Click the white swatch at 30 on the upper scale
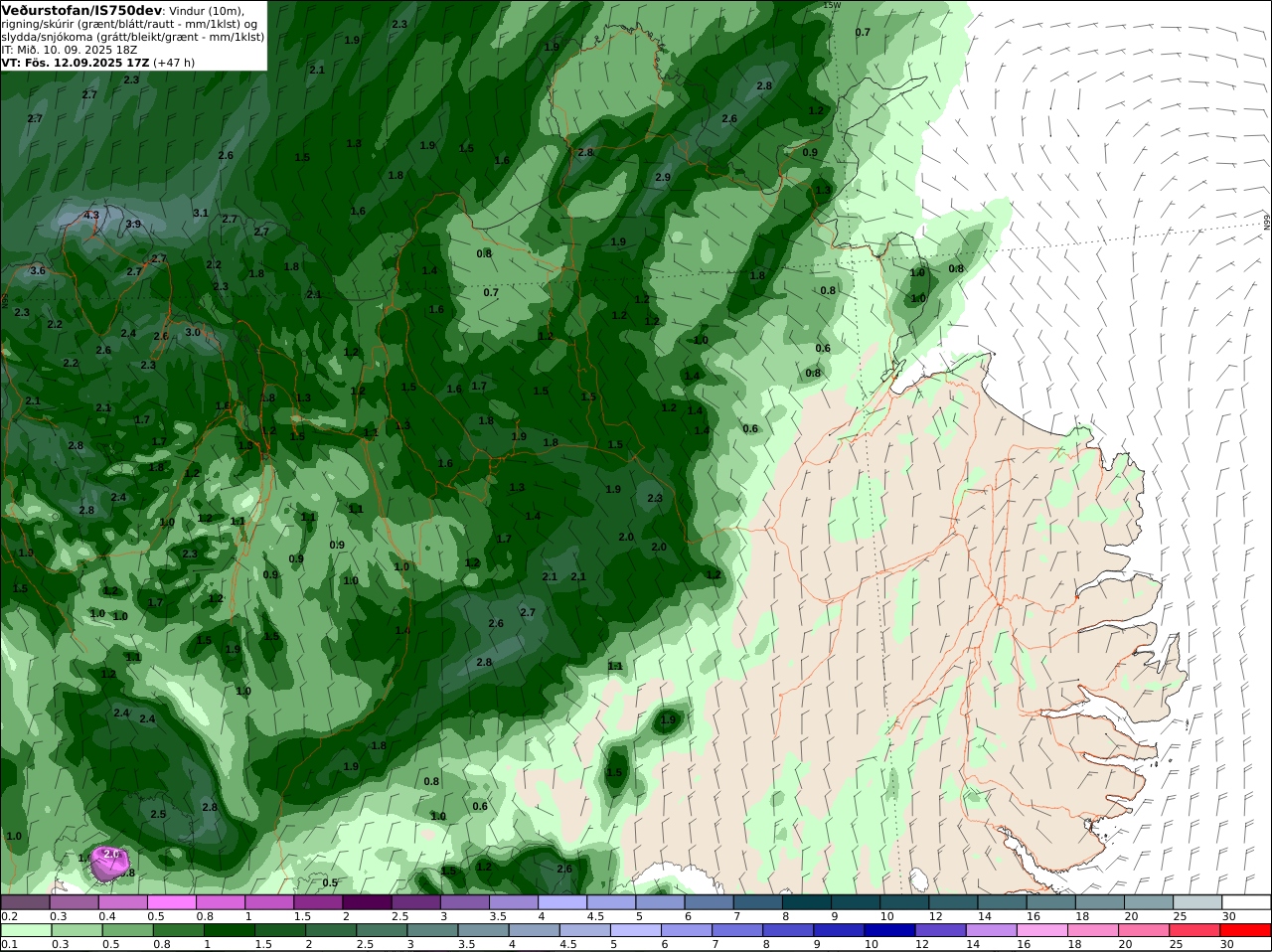This screenshot has height=952, width=1272. [x=1246, y=902]
